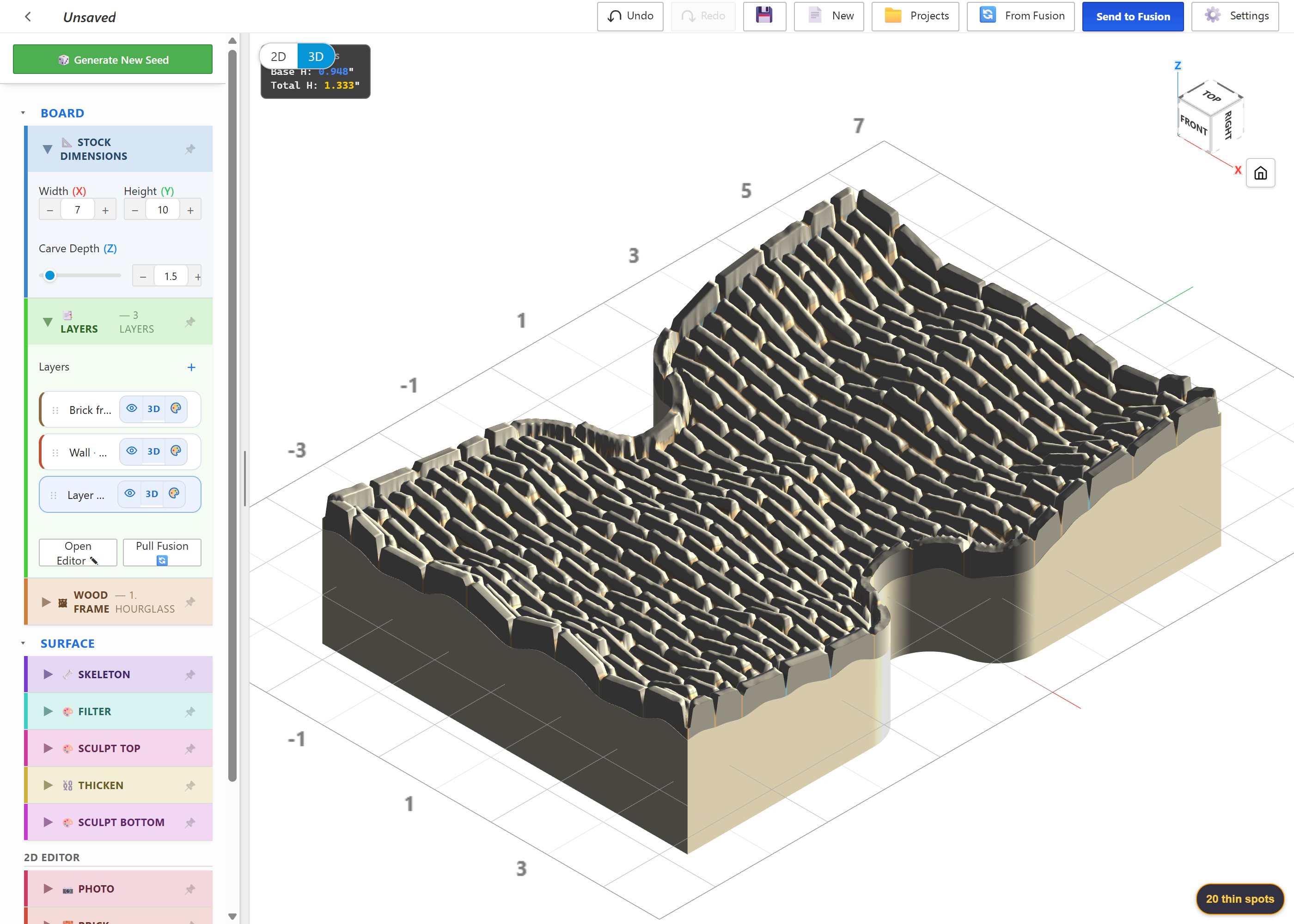The height and width of the screenshot is (924, 1294).
Task: Collapse the SURFACE group header
Action: [67, 644]
